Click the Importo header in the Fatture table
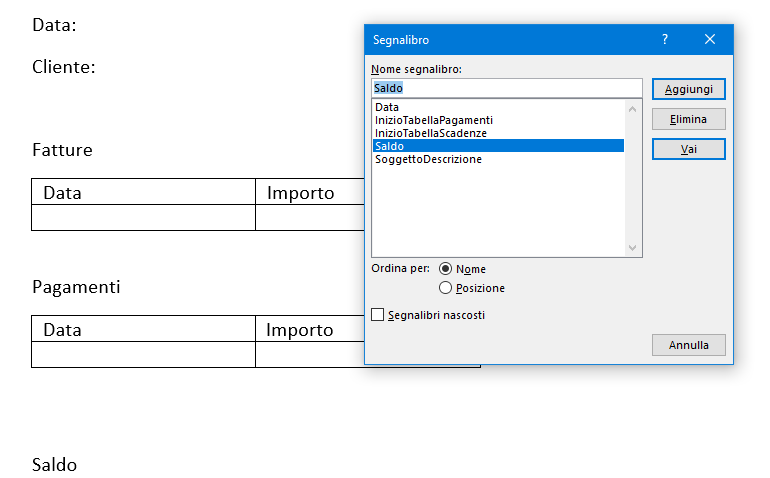This screenshot has width=770, height=478. [300, 193]
